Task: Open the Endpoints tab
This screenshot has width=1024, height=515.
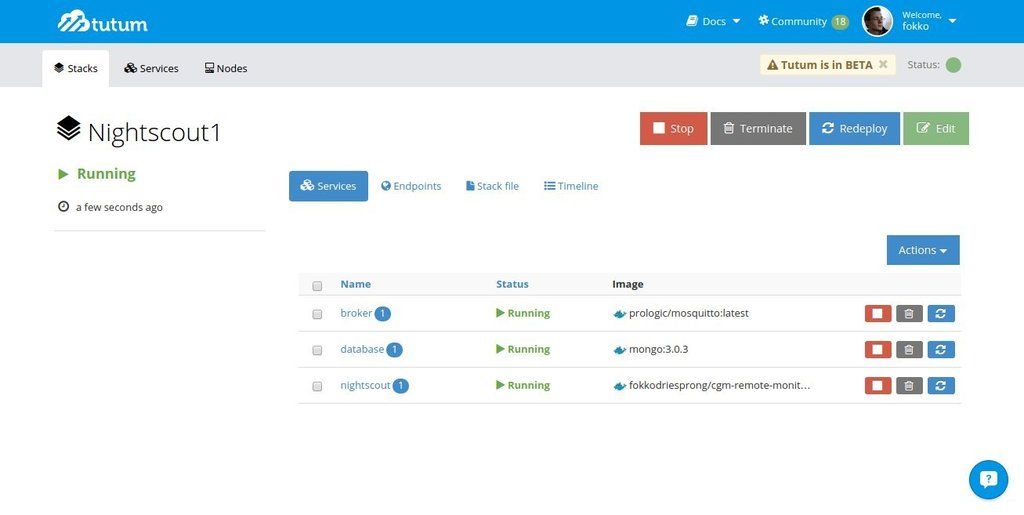Action: tap(411, 186)
